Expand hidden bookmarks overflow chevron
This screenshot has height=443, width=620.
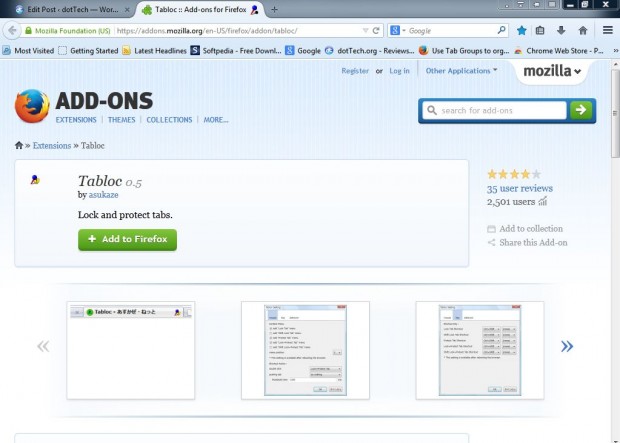615,50
